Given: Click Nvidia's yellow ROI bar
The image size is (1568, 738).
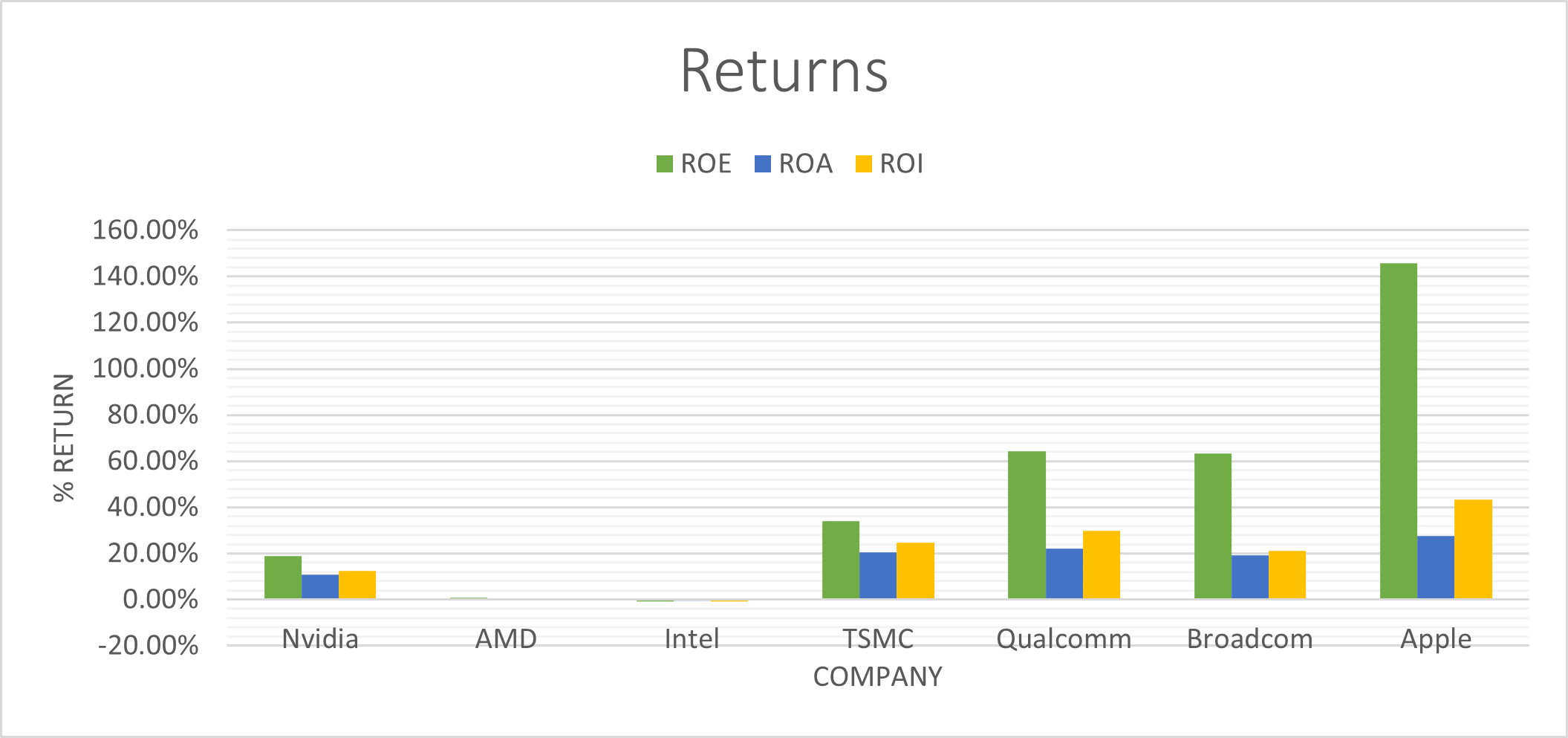Looking at the screenshot, I should point(357,585).
